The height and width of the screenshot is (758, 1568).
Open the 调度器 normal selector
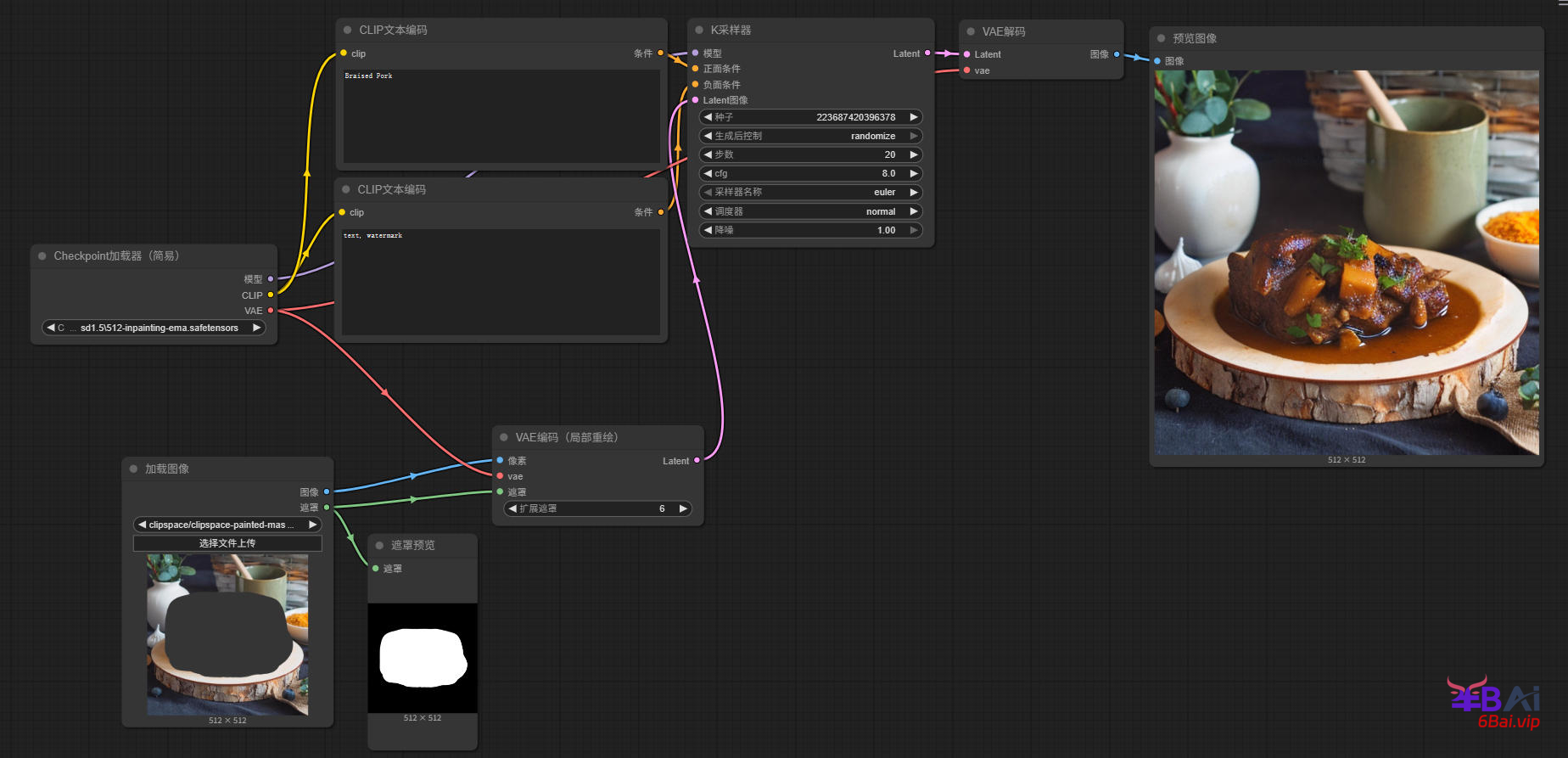pos(810,211)
